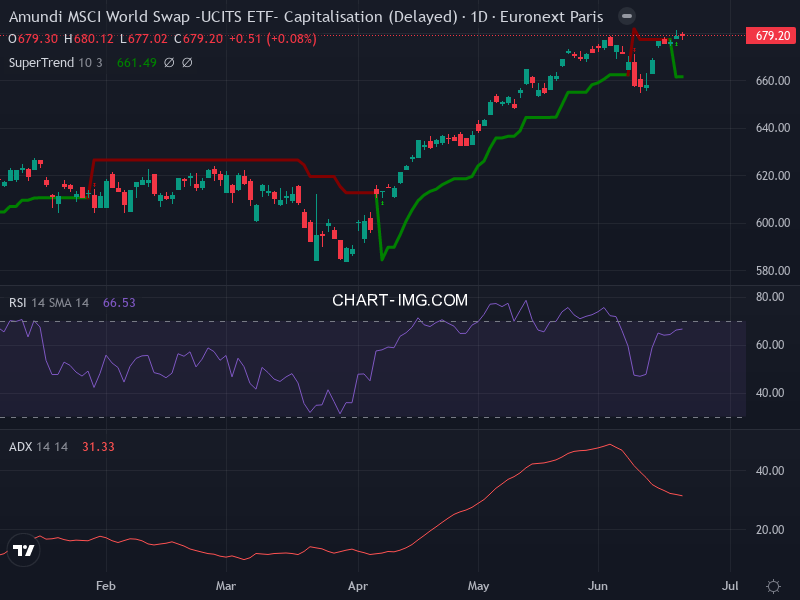The height and width of the screenshot is (600, 800).
Task: Click the current price tag 679.20
Action: [x=771, y=36]
